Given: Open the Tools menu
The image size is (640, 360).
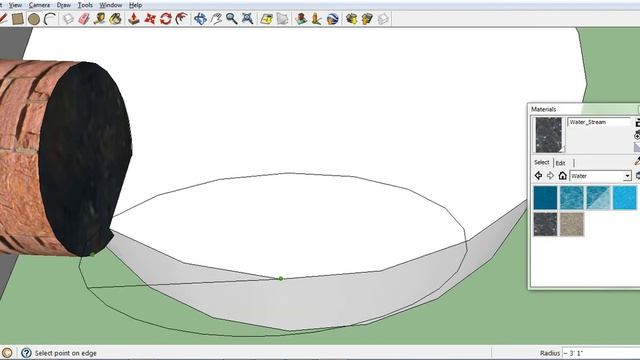Looking at the screenshot, I should [x=85, y=5].
